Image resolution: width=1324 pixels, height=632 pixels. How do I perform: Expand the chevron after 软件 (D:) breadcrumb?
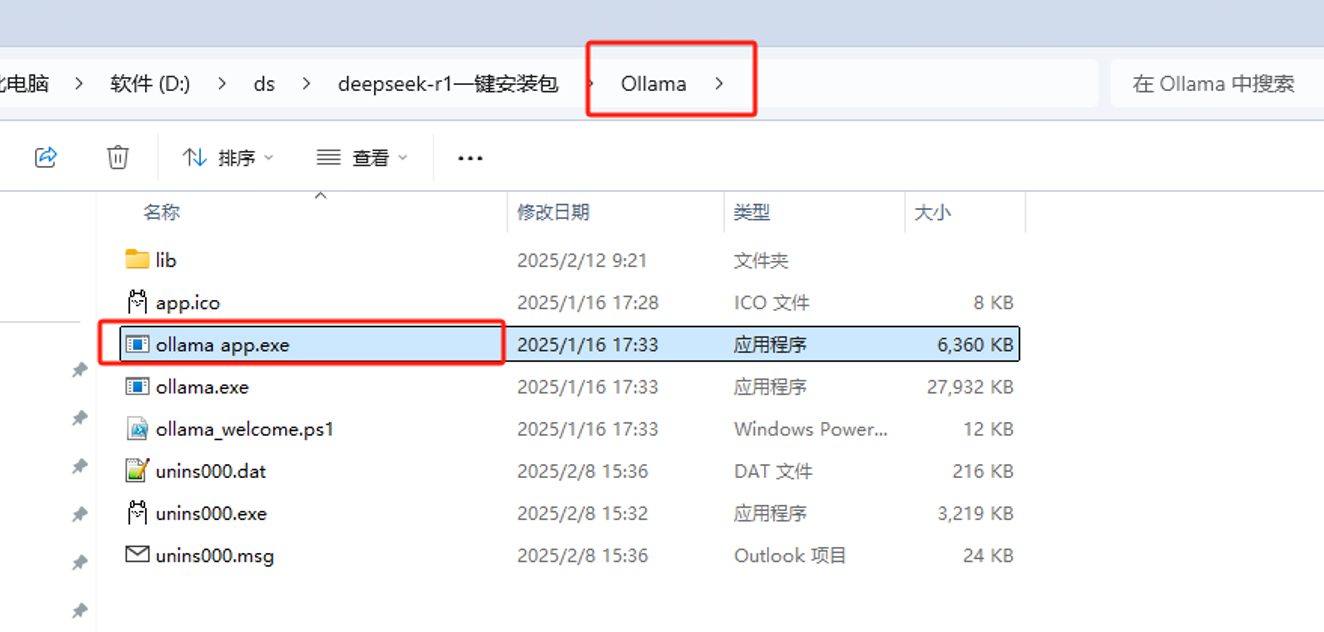[x=223, y=84]
